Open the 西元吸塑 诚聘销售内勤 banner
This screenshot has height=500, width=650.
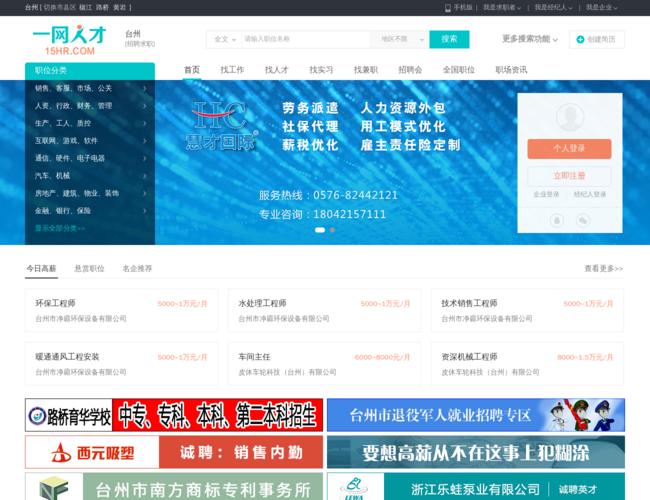click(174, 452)
